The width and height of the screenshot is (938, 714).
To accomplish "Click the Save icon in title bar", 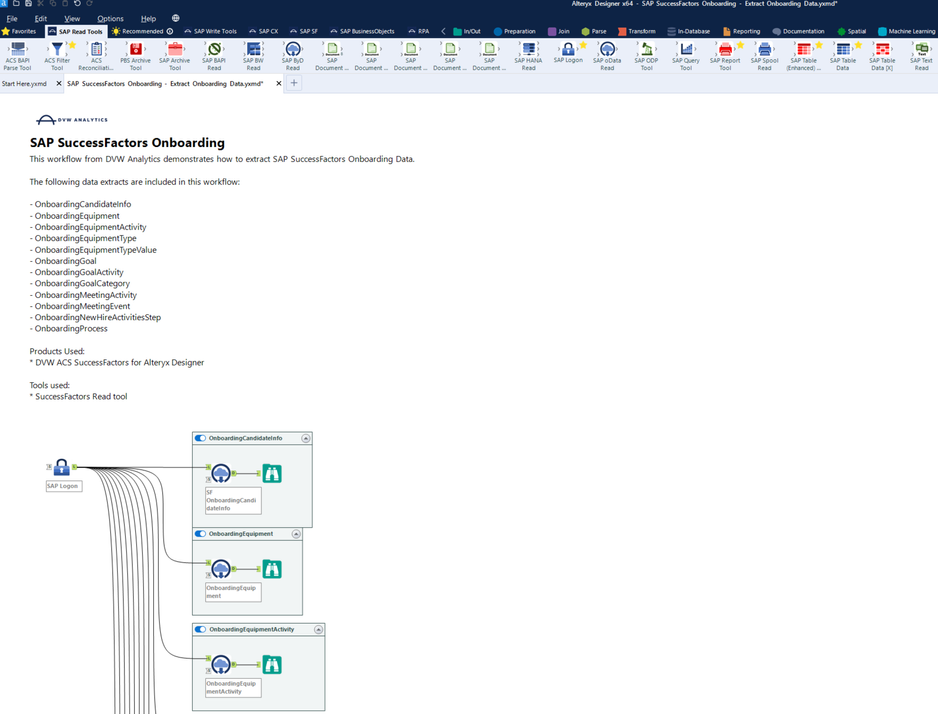I will [28, 4].
